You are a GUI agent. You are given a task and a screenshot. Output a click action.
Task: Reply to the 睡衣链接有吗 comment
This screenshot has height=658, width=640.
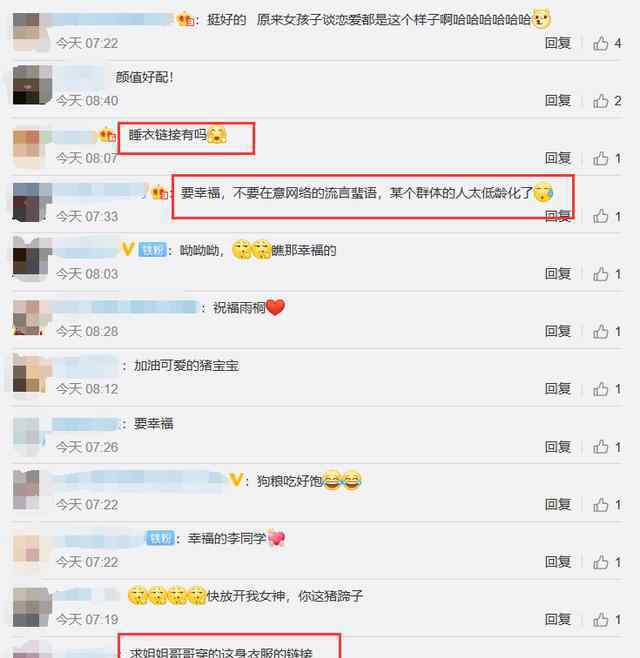(x=558, y=158)
